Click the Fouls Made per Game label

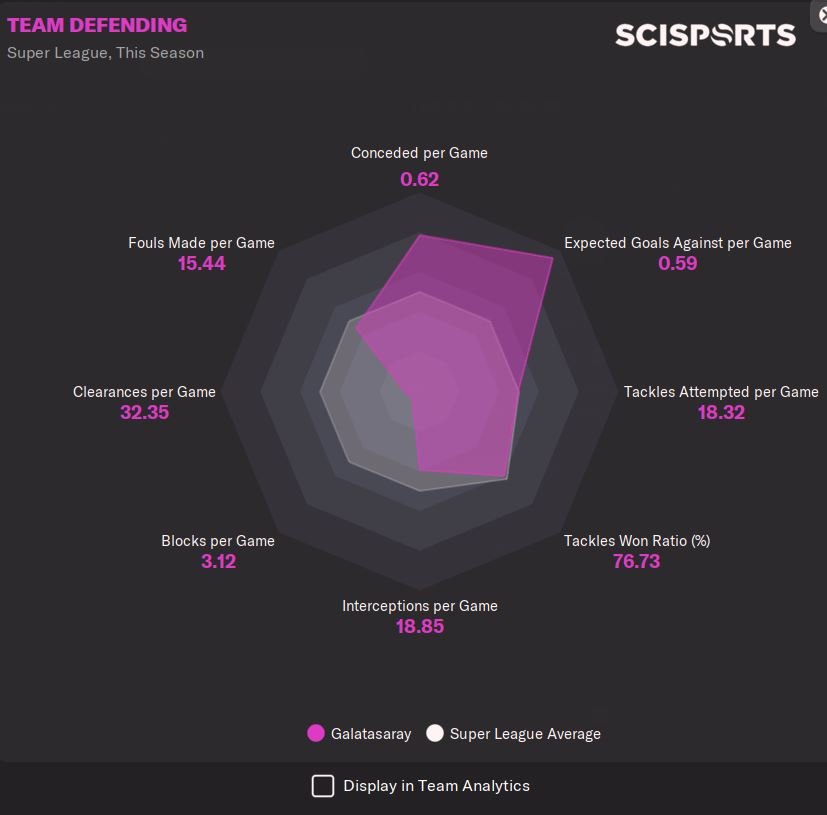coord(201,243)
